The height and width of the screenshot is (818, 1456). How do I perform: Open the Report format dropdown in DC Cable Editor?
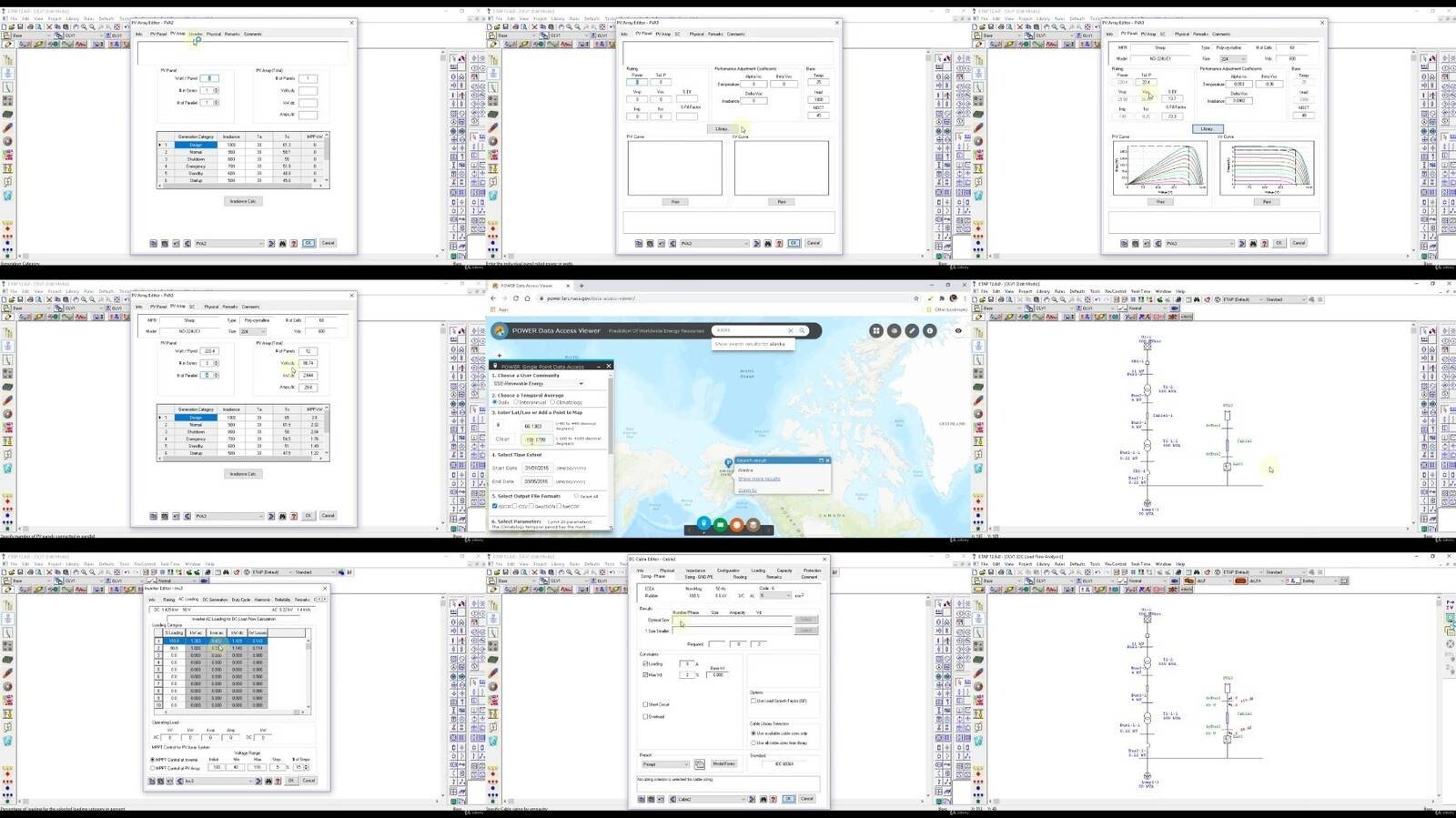pos(665,764)
